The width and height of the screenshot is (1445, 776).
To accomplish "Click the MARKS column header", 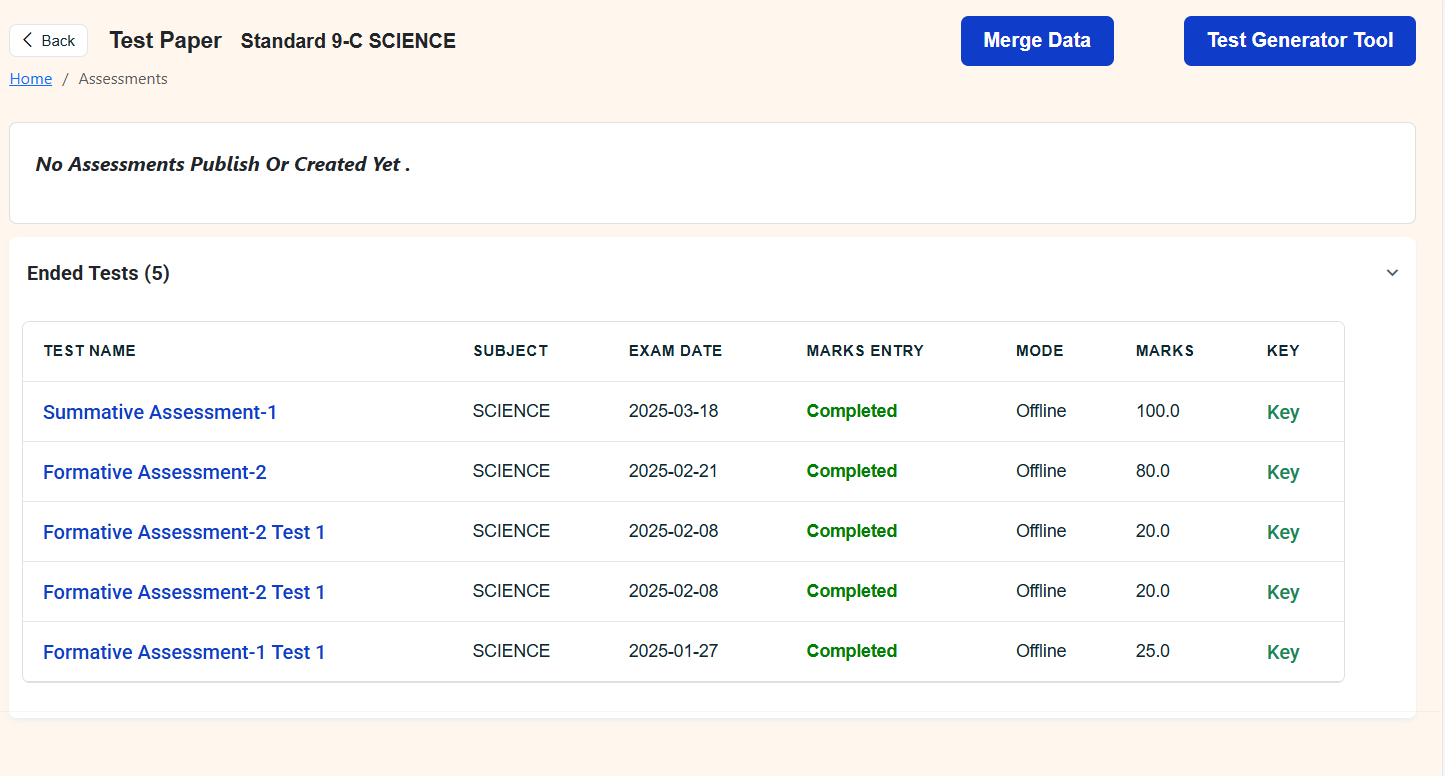I will click(1165, 351).
